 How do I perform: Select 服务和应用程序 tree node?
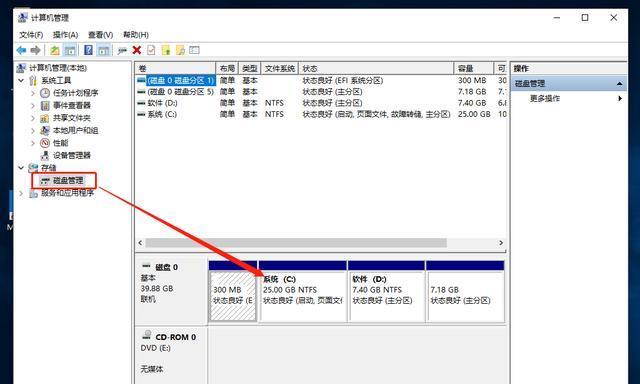click(67, 193)
